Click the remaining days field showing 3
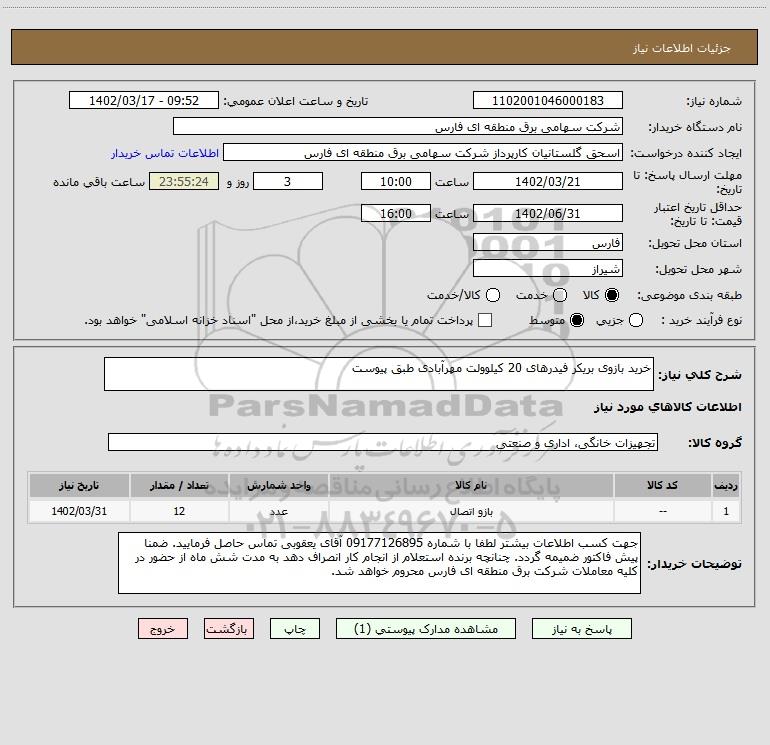The width and height of the screenshot is (770, 745). pos(288,182)
